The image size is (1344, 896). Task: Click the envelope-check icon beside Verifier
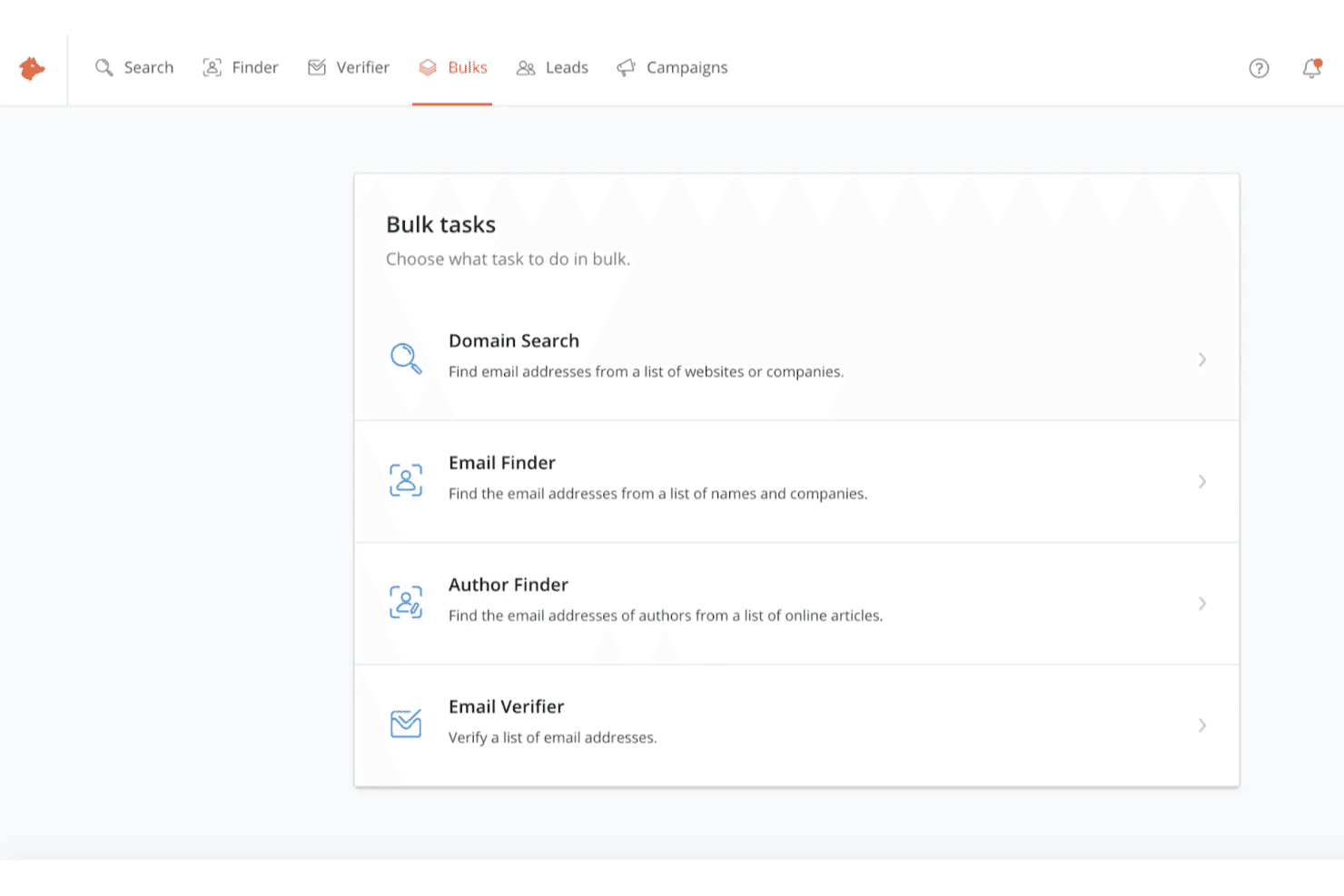pos(317,67)
